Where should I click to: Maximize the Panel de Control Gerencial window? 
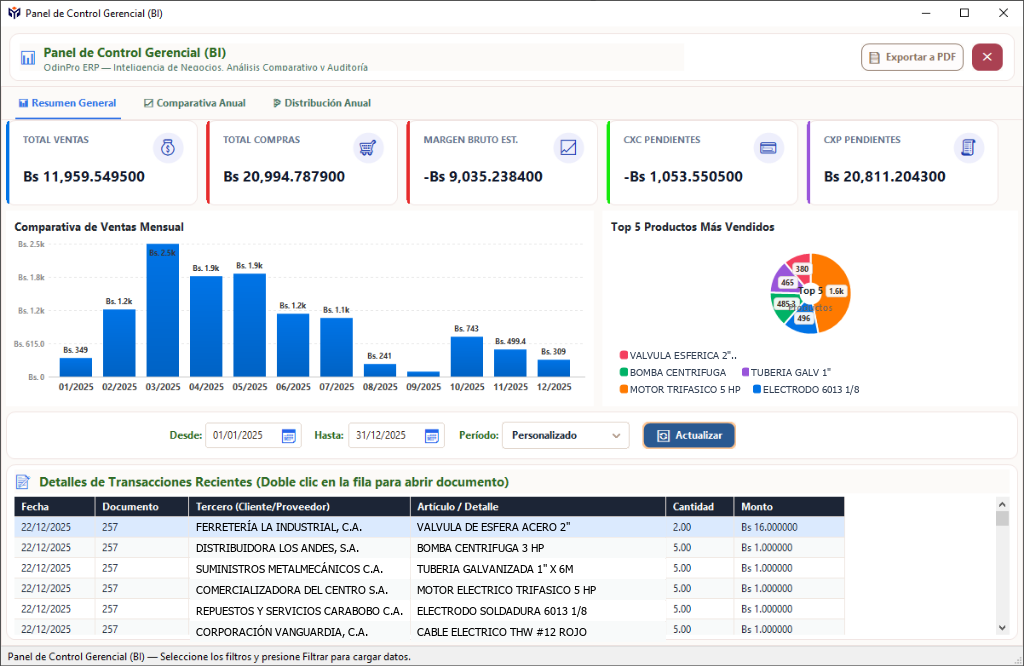point(964,13)
